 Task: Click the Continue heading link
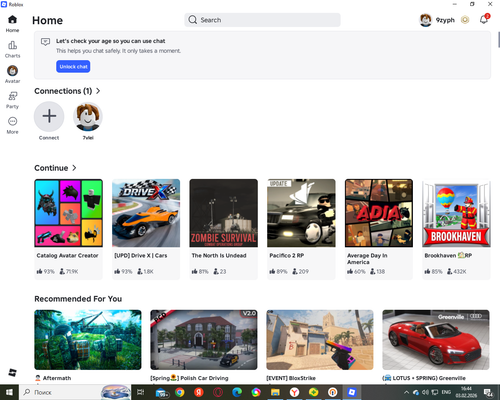[x=51, y=168]
